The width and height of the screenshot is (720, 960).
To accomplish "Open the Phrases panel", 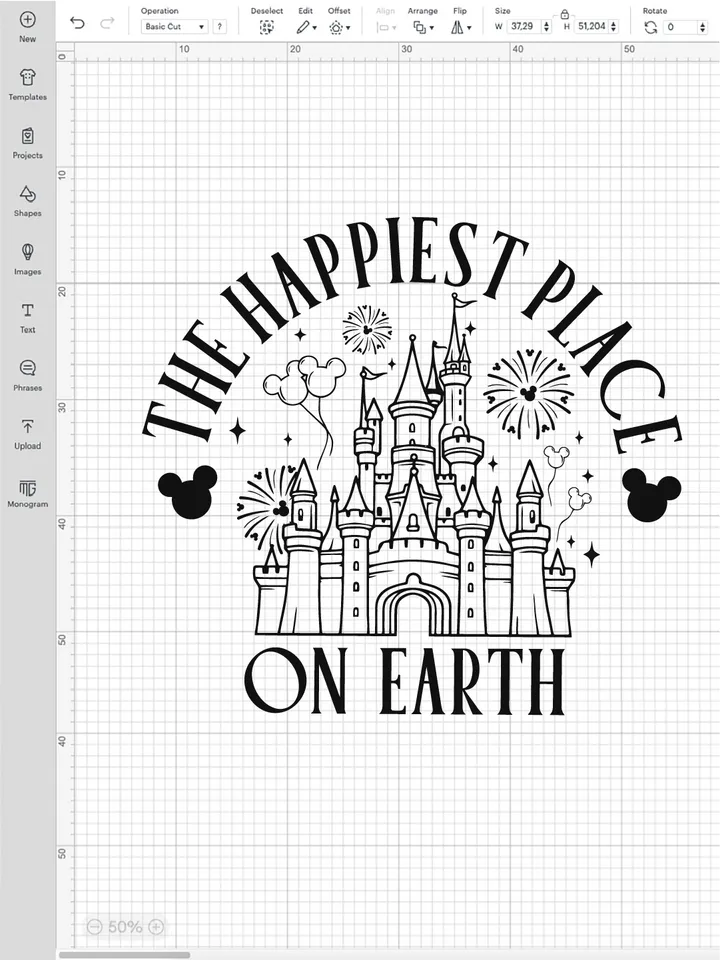I will (28, 376).
